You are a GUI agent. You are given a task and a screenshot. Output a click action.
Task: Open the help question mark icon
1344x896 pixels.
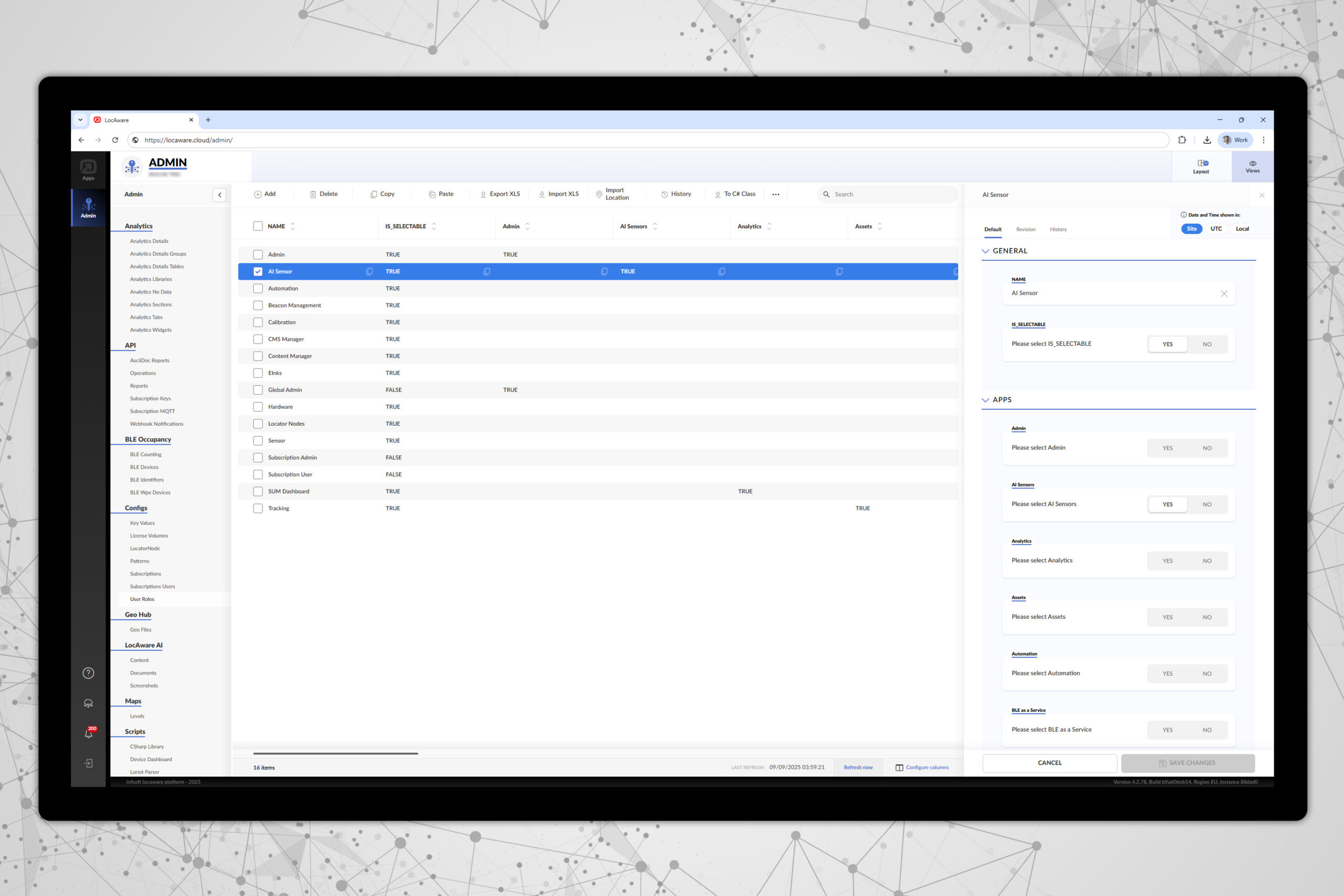88,673
